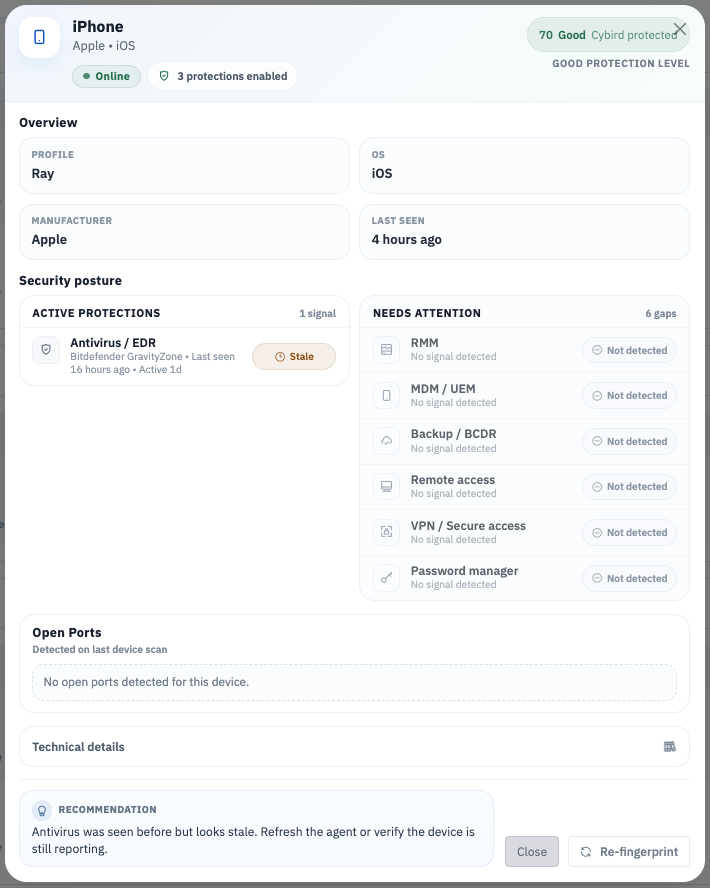
Task: Click the 3 protections enabled badge
Action: click(223, 76)
